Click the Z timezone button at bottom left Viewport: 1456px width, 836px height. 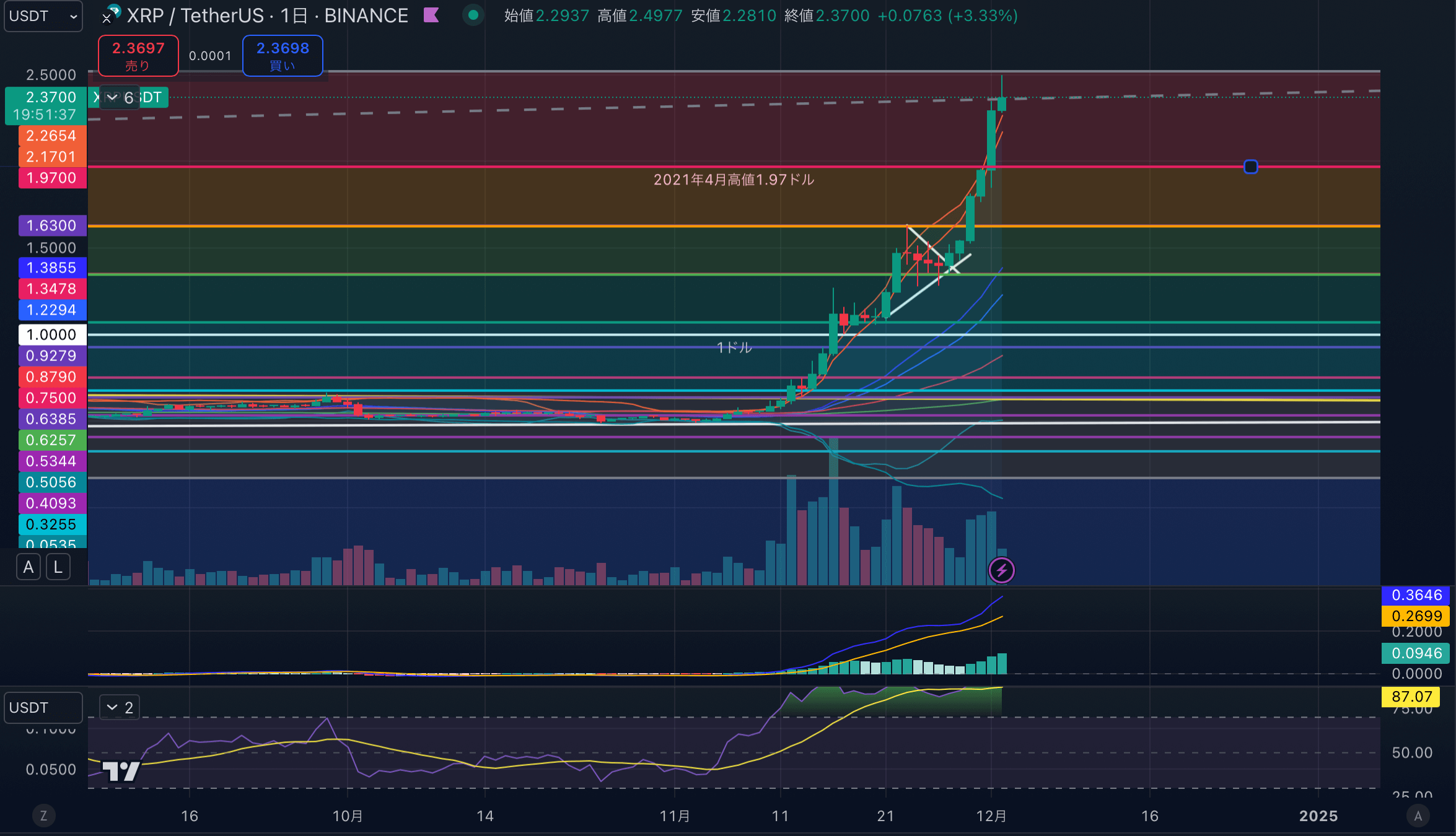[43, 816]
